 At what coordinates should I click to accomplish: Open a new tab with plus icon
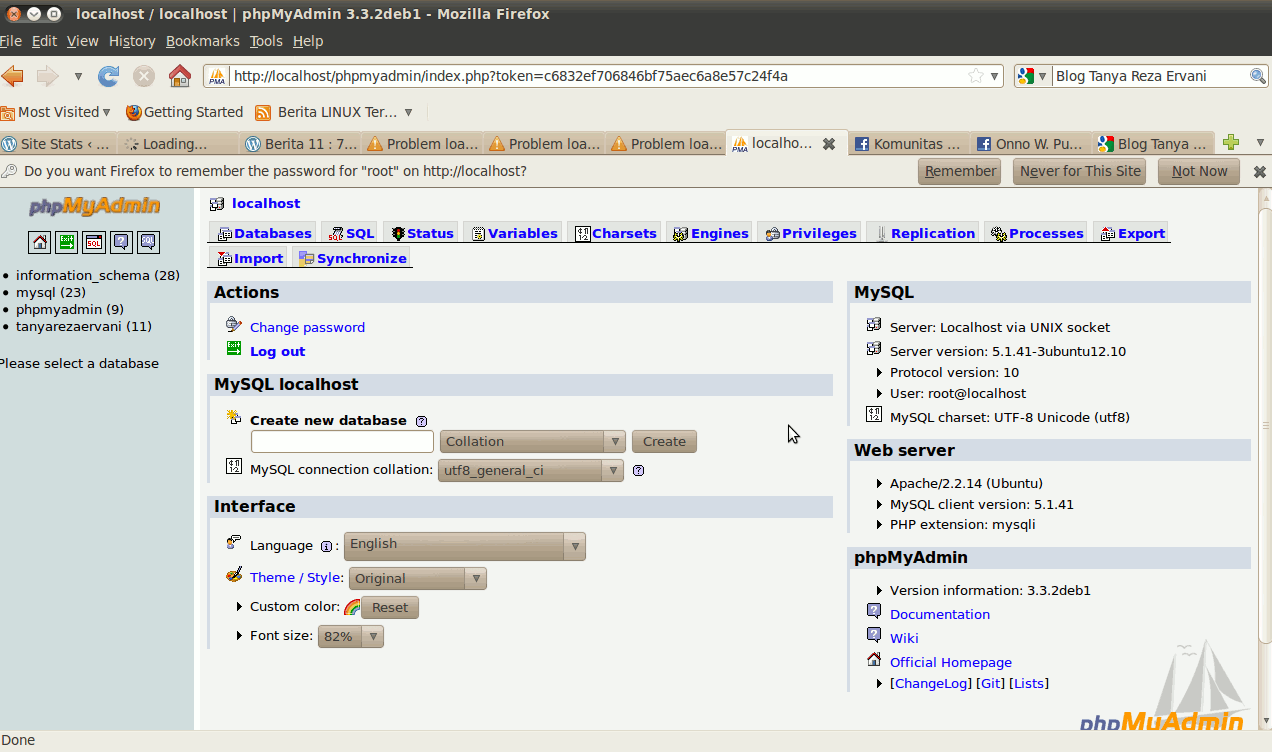coord(1231,143)
